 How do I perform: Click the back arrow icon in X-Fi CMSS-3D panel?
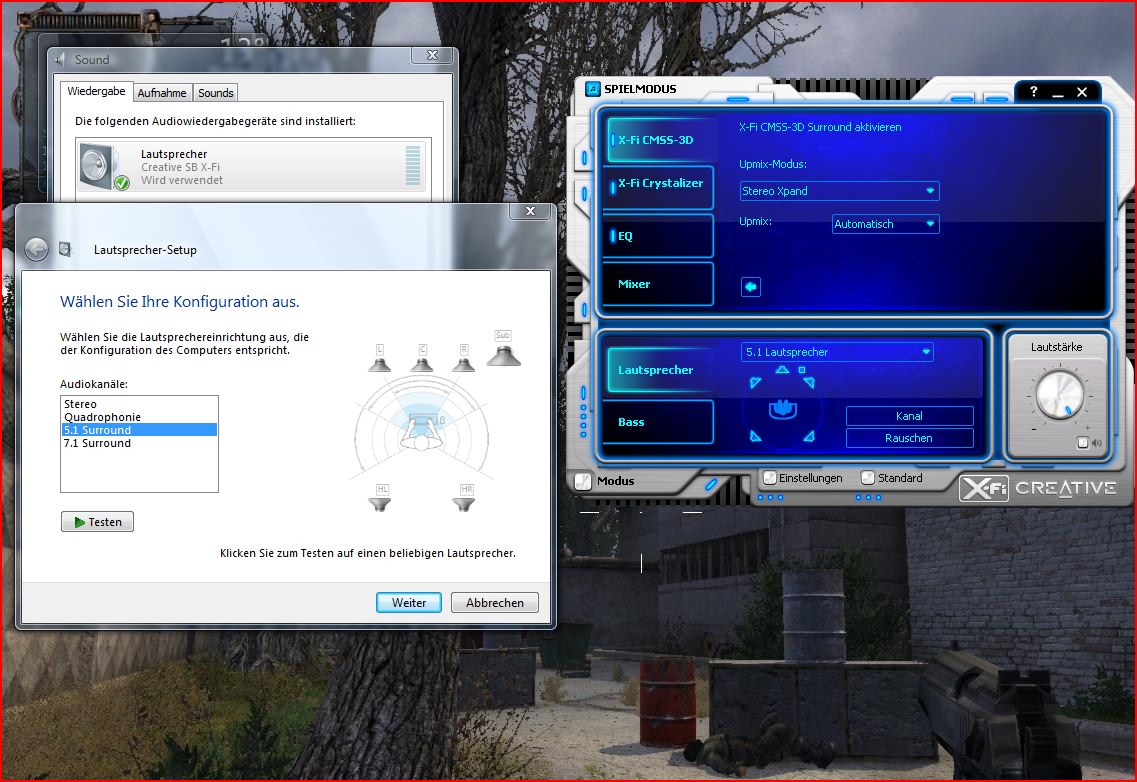click(x=751, y=287)
